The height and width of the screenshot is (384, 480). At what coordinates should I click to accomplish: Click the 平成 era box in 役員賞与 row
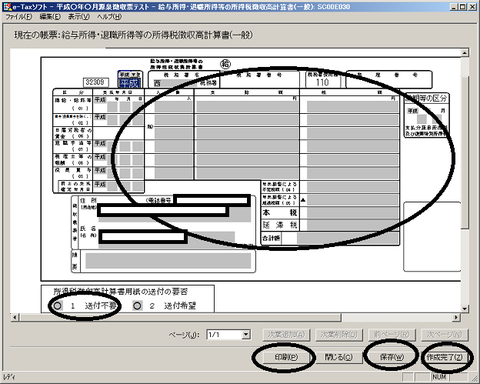click(x=100, y=170)
